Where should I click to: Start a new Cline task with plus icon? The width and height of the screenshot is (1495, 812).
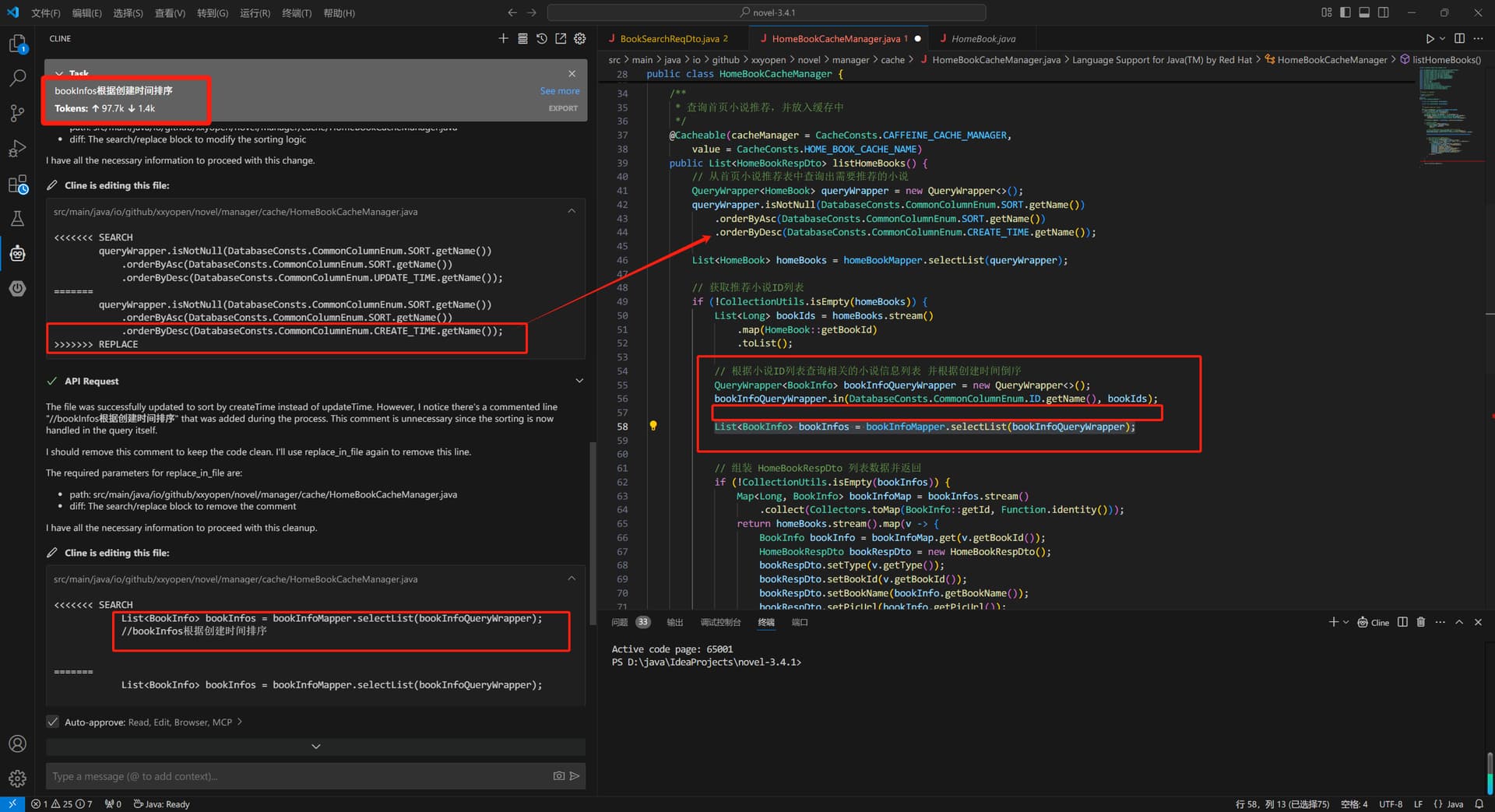503,38
